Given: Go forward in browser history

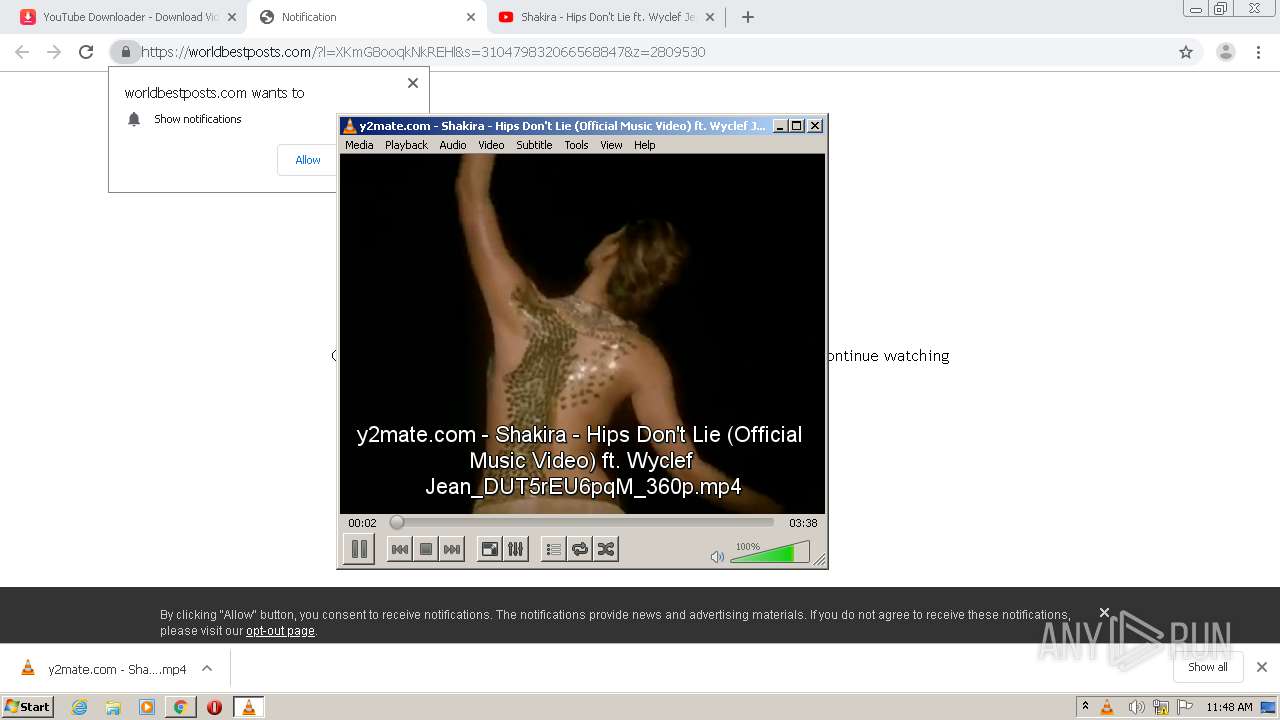Looking at the screenshot, I should 54,52.
